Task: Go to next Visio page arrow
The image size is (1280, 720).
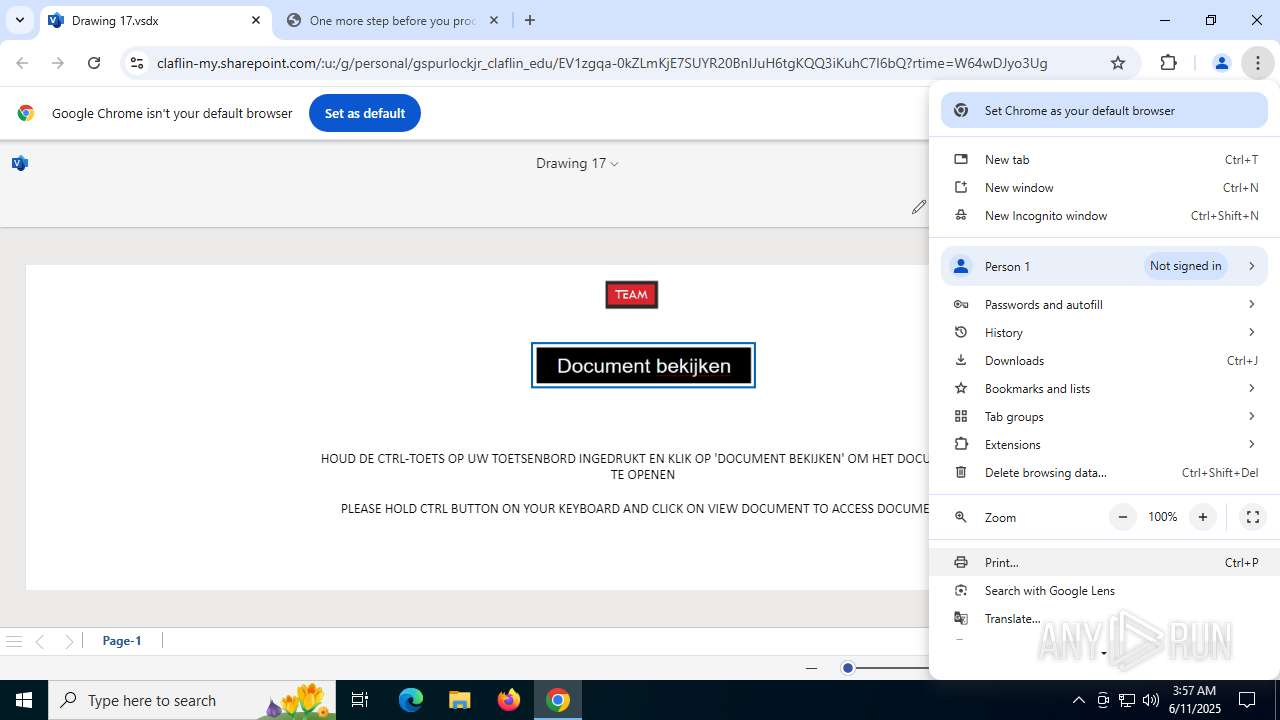Action: [68, 641]
